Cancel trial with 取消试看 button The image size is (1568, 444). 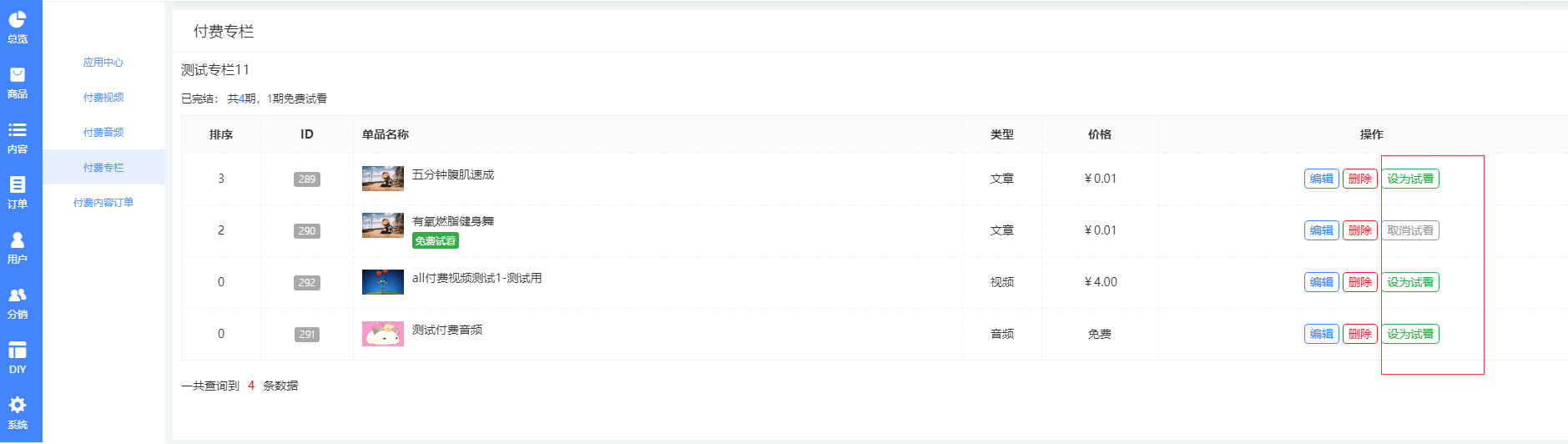(1410, 230)
